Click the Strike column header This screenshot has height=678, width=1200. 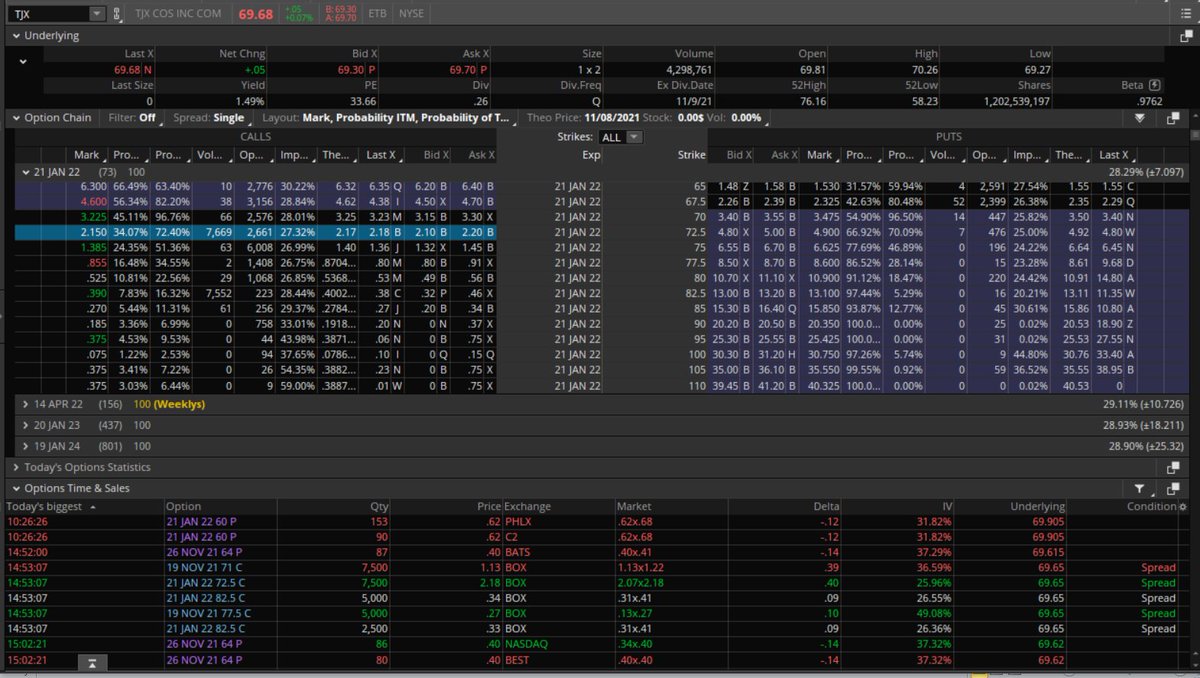691,155
